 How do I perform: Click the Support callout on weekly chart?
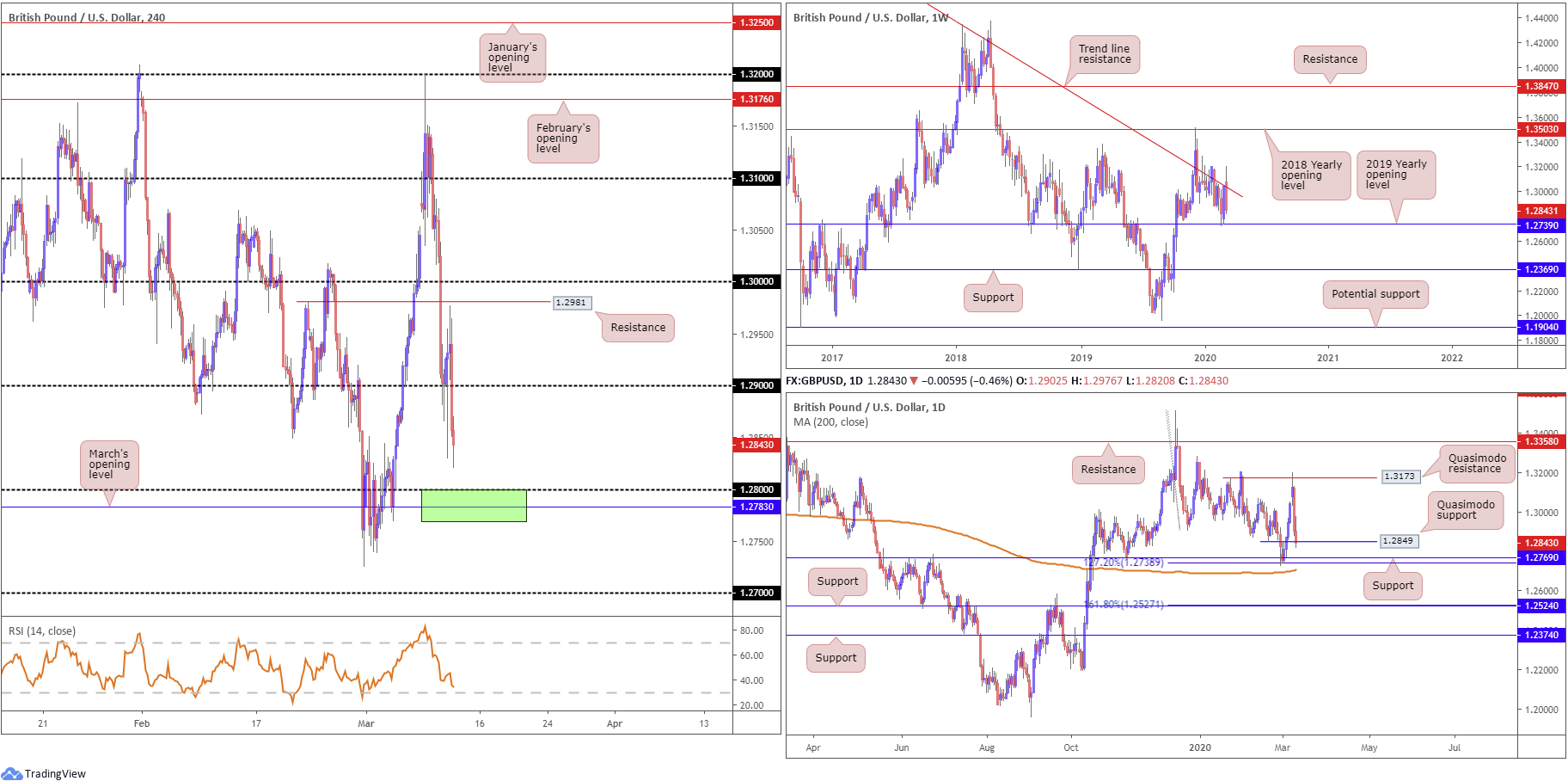pos(993,298)
